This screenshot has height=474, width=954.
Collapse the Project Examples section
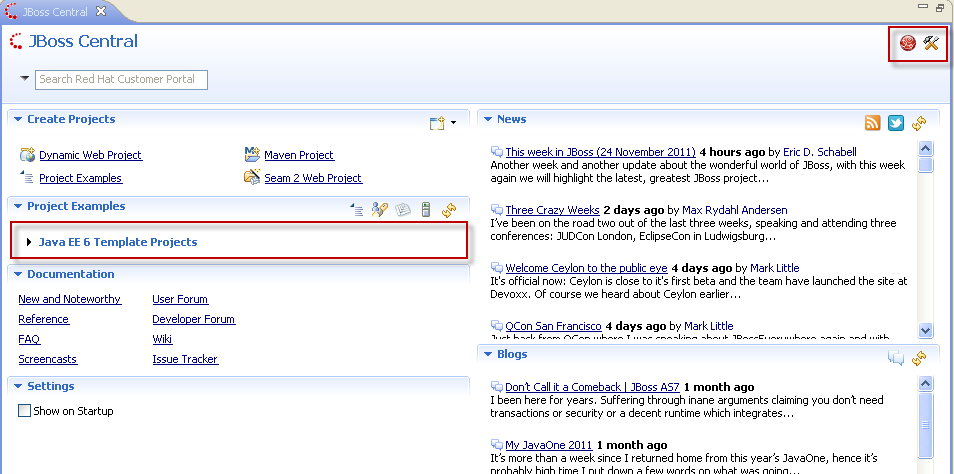(18, 207)
